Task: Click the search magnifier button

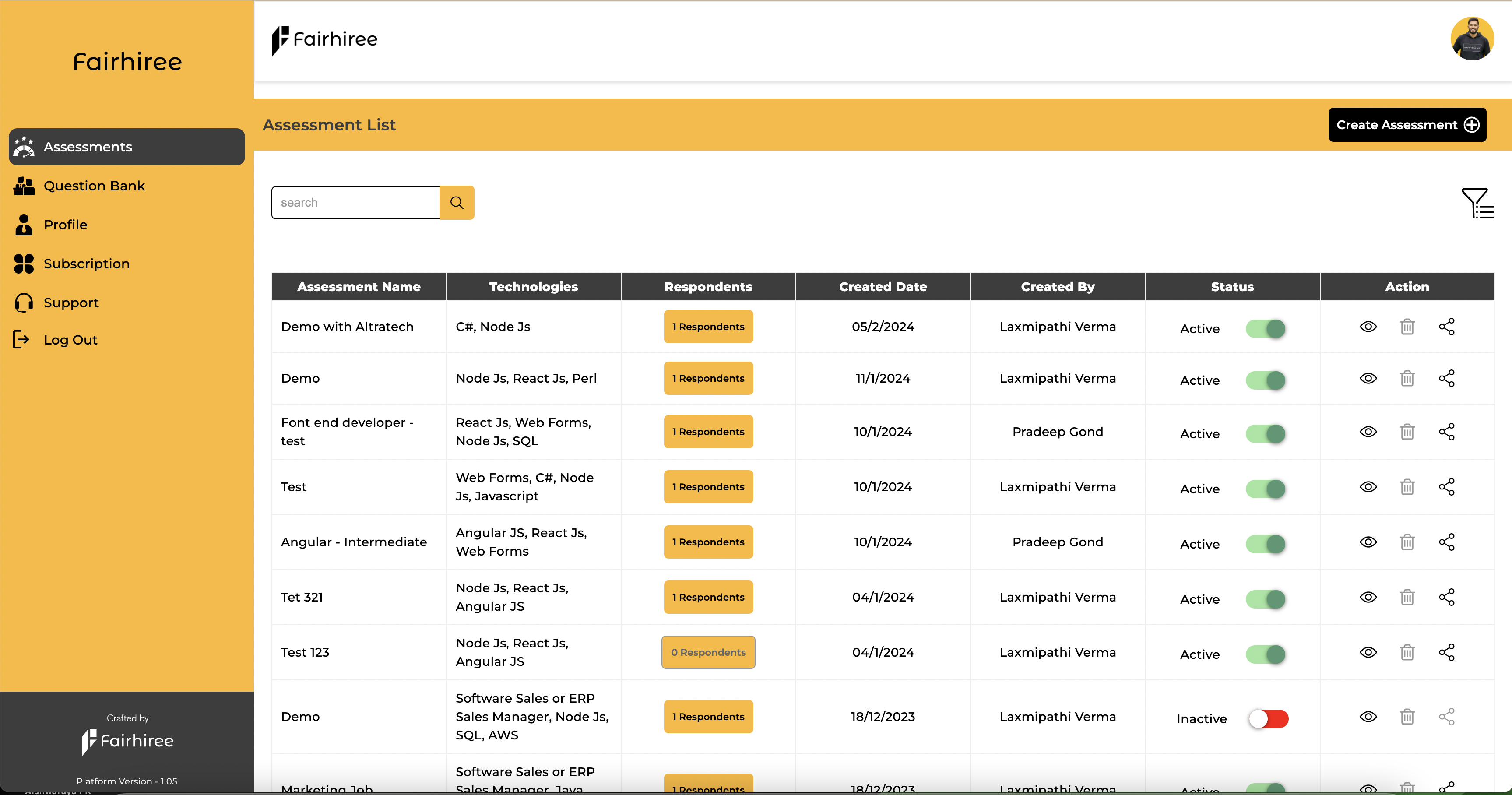Action: [457, 203]
